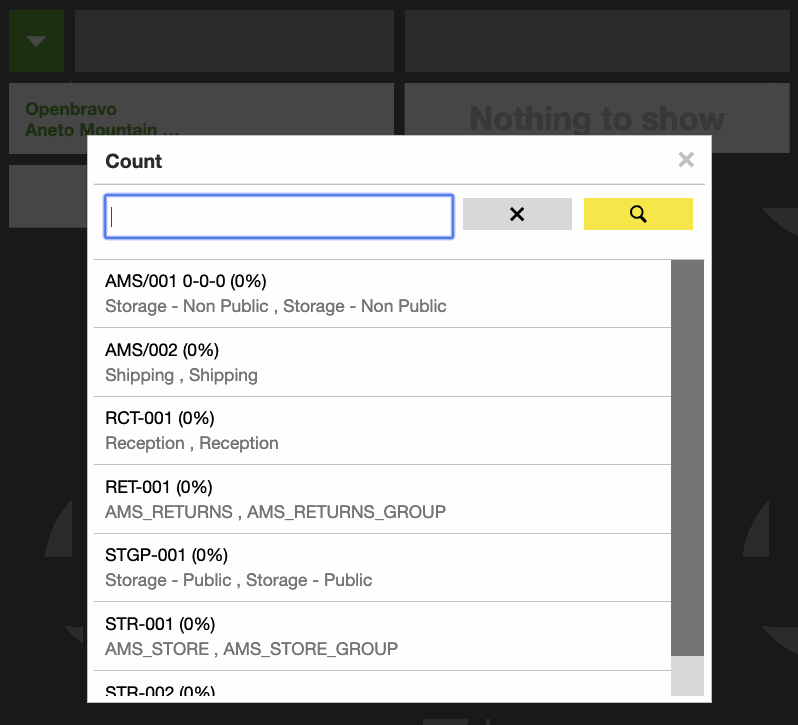The image size is (798, 725).
Task: Pick the RET-001 (0%) entry
Action: pos(382,499)
